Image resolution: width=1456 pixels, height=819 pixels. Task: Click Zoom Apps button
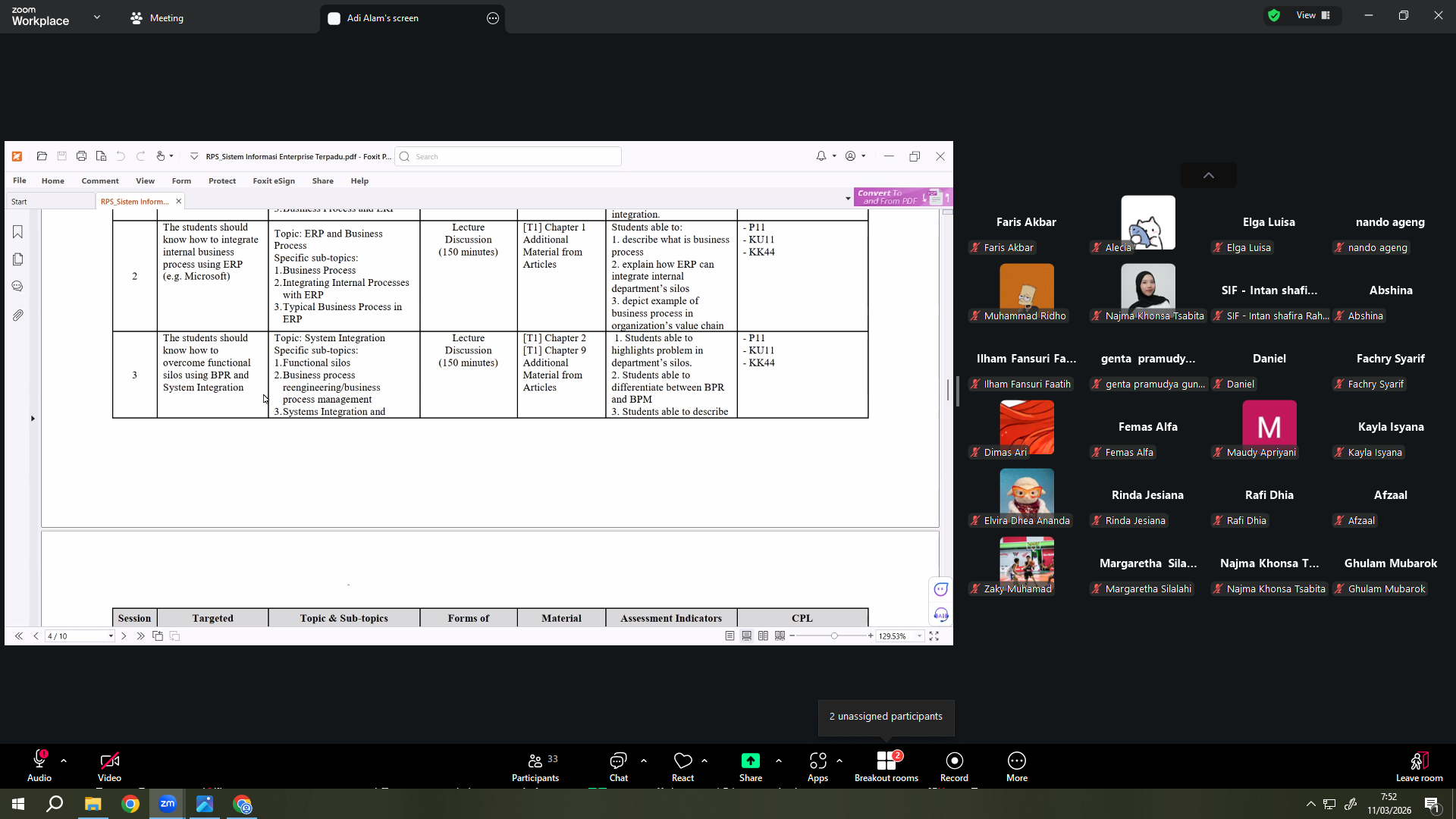tap(817, 767)
